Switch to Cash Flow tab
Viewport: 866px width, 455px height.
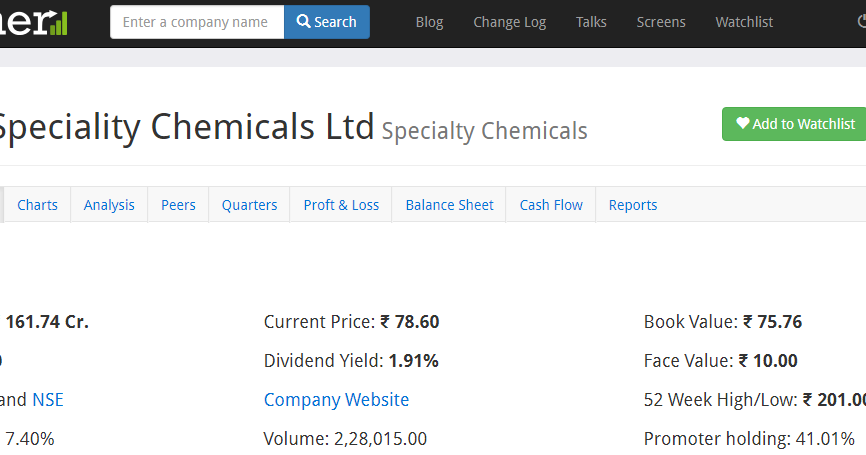[x=551, y=205]
